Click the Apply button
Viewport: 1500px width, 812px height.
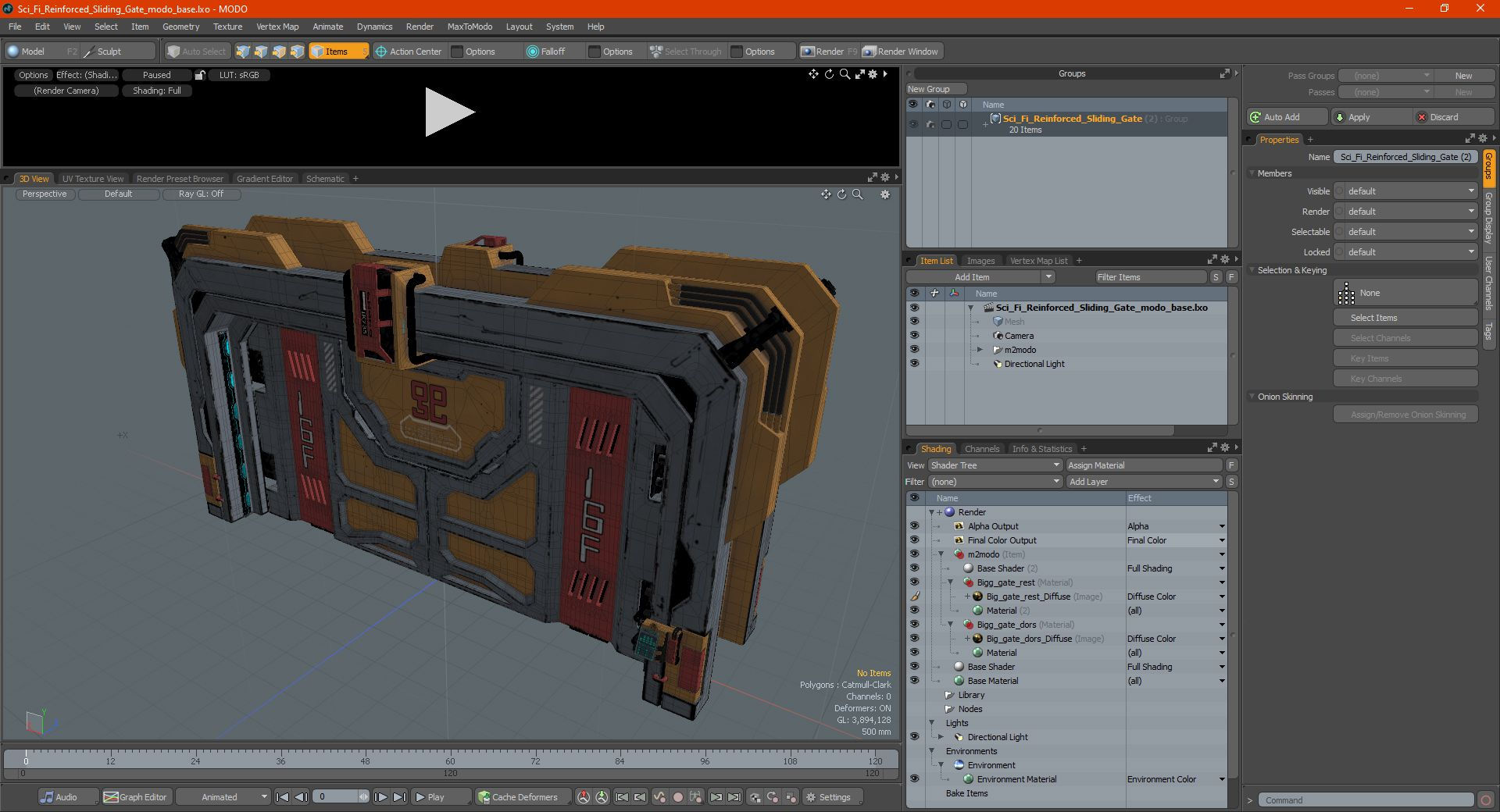click(x=1372, y=117)
